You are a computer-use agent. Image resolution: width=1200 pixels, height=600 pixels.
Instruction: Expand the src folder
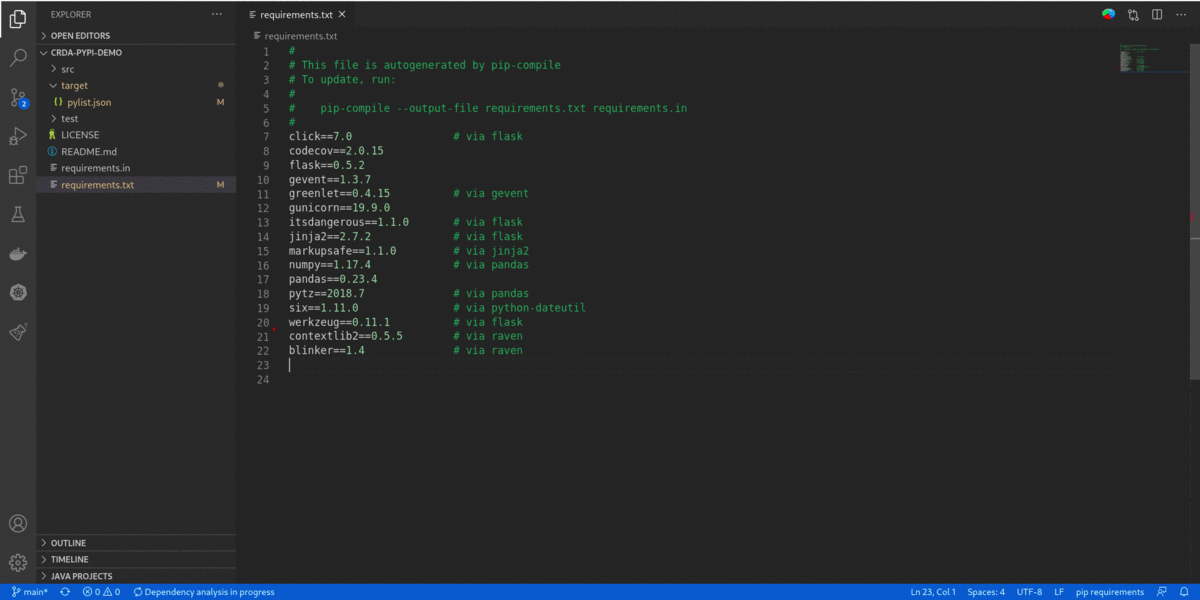click(x=136, y=69)
